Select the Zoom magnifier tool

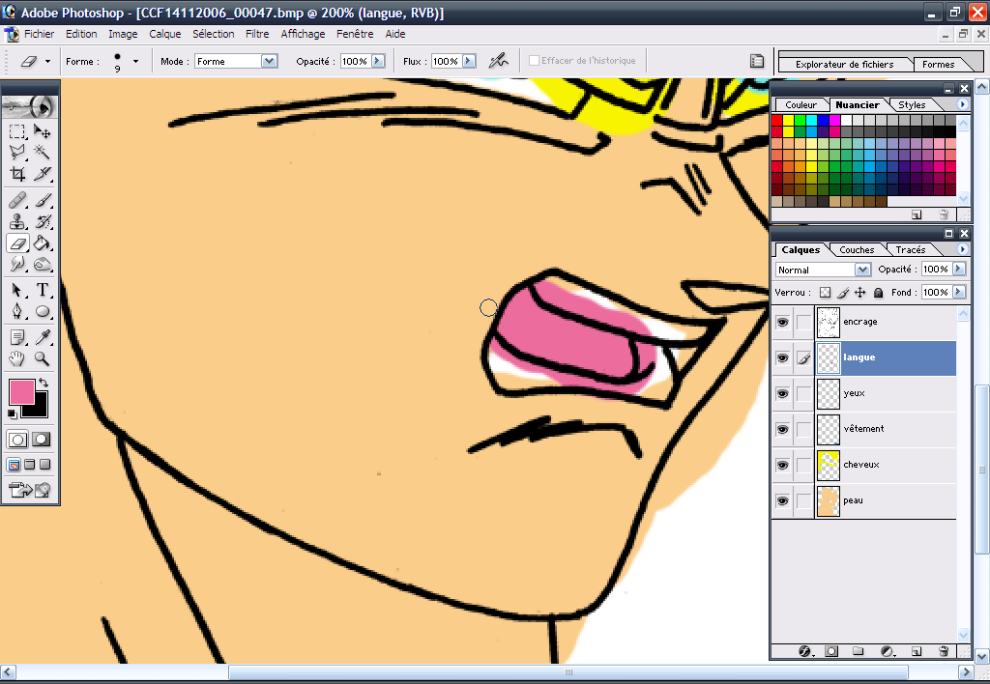[x=42, y=359]
